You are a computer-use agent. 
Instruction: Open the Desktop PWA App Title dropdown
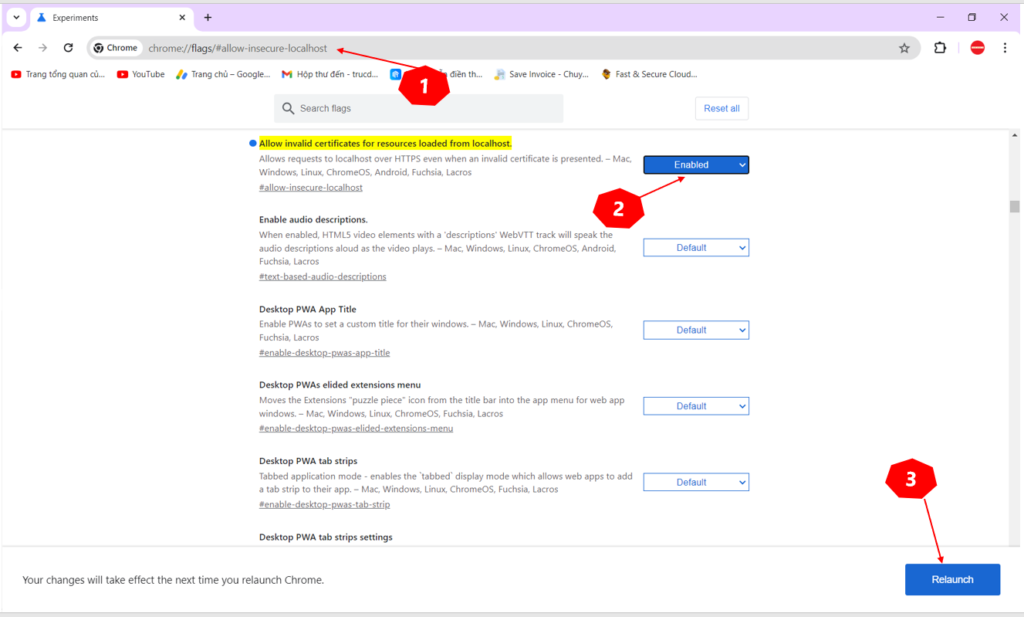(696, 329)
